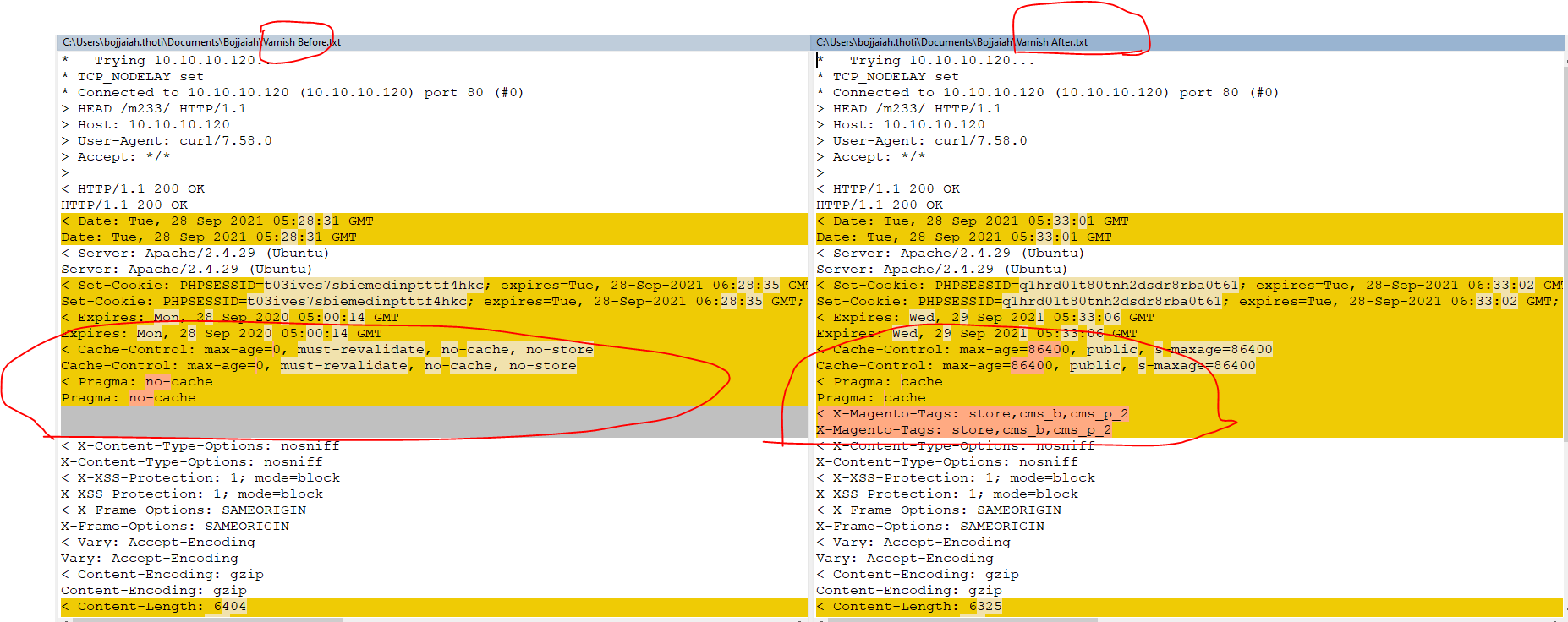
Task: Click left '< Expires: Mon, 28 Sep 2020' line
Action: (434, 318)
